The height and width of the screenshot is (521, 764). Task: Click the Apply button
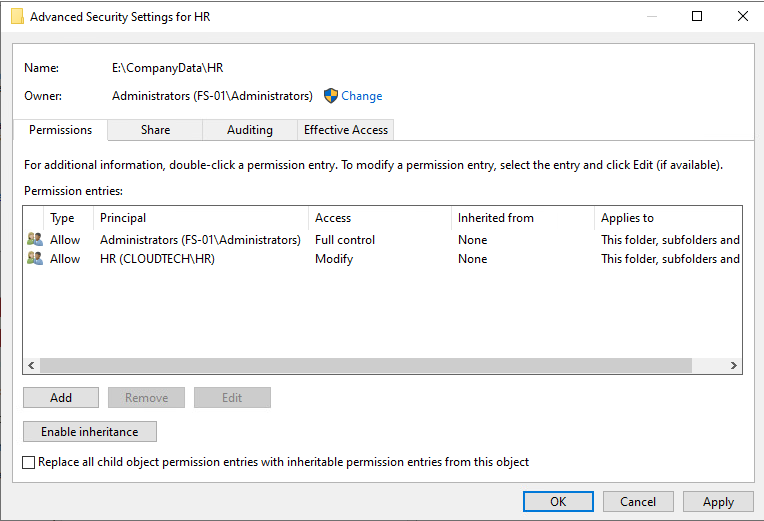718,502
